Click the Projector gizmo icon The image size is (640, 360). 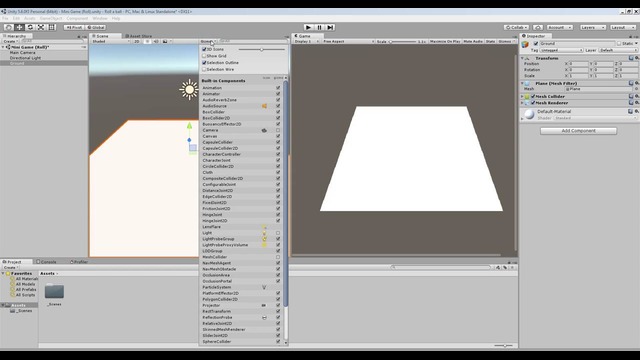tap(264, 305)
